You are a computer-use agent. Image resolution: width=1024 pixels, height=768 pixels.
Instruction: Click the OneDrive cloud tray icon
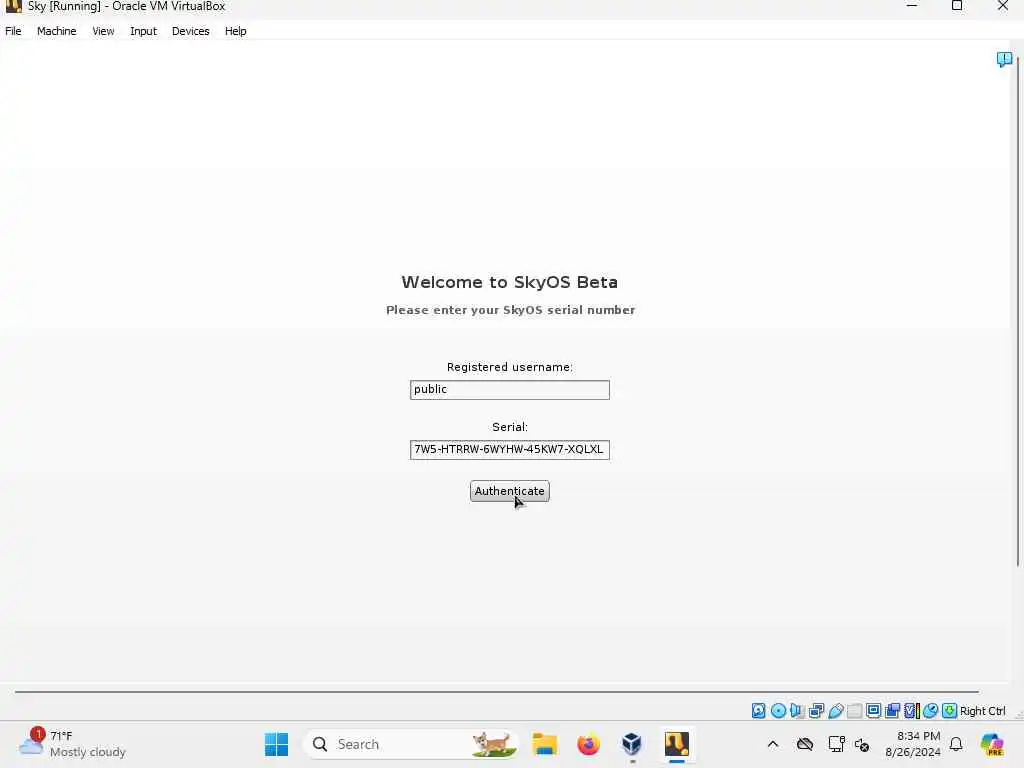tap(805, 744)
